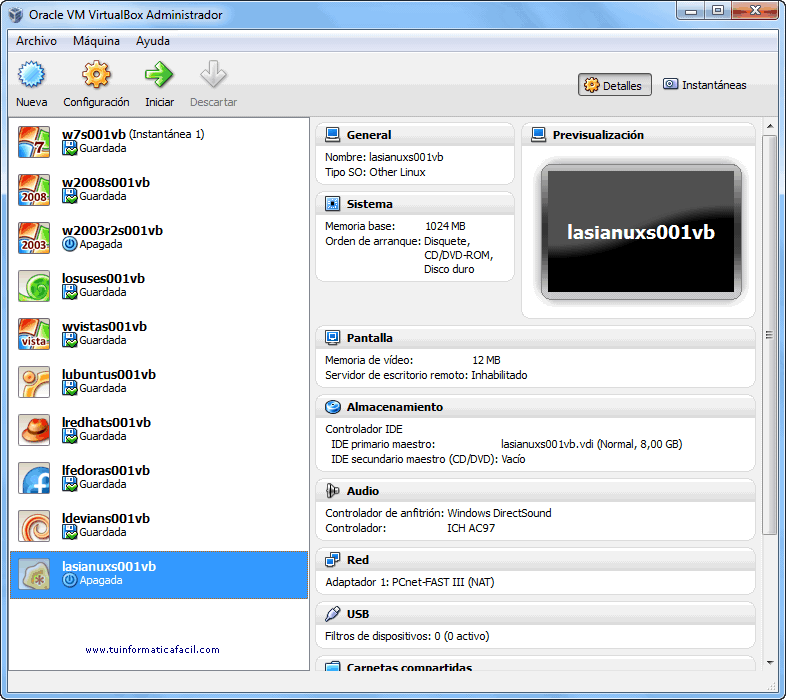The width and height of the screenshot is (786, 700).
Task: Select the ldevians001vb Debian icon
Action: (x=34, y=526)
